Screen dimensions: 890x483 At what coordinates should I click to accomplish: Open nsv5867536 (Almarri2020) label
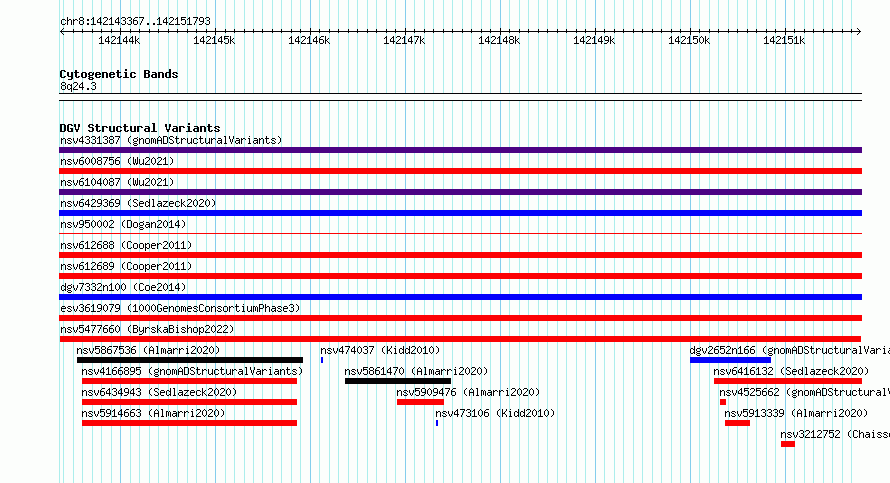coord(148,350)
